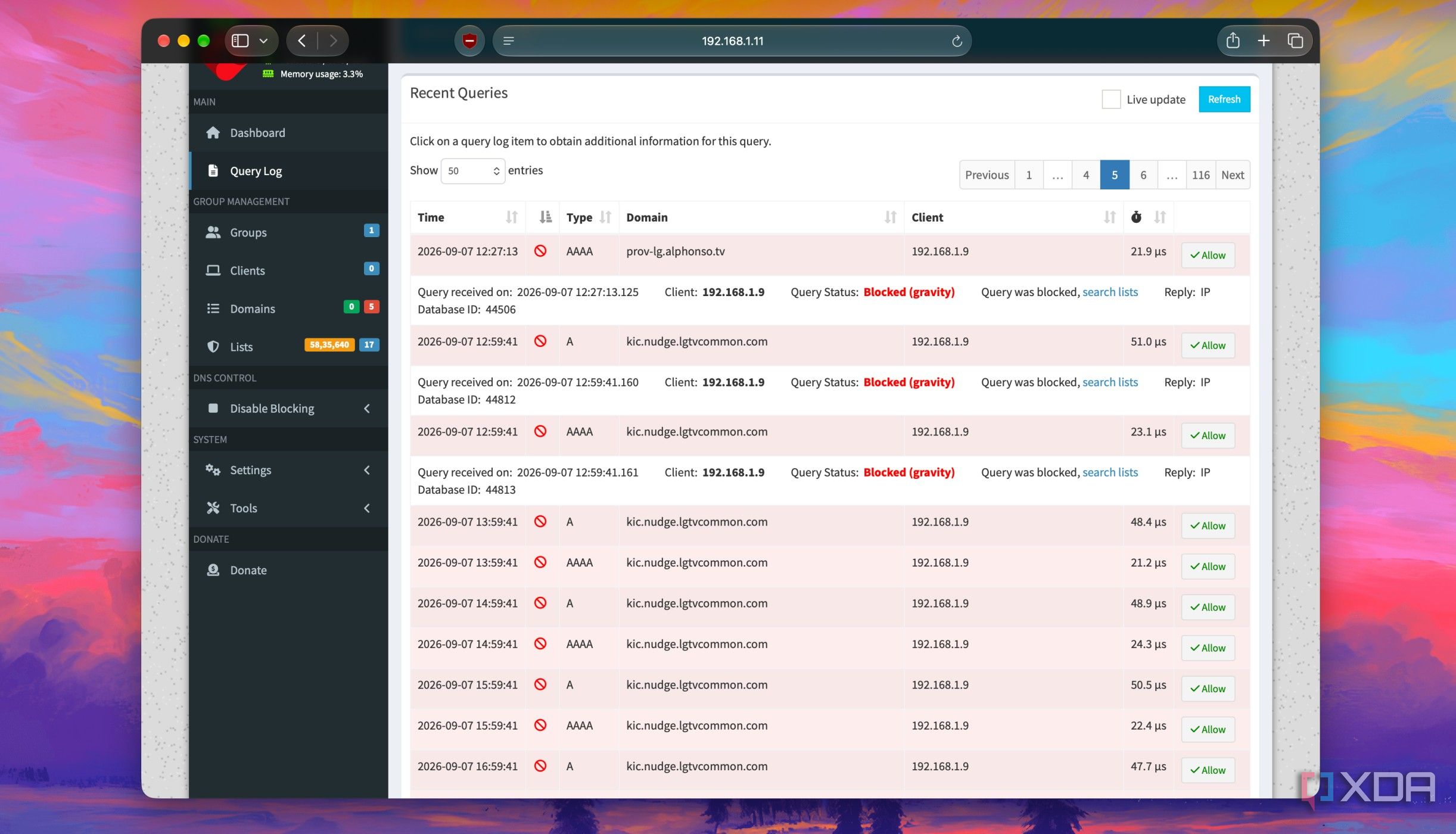Sort by the status column icon
Viewport: 1456px width, 834px height.
tap(545, 217)
